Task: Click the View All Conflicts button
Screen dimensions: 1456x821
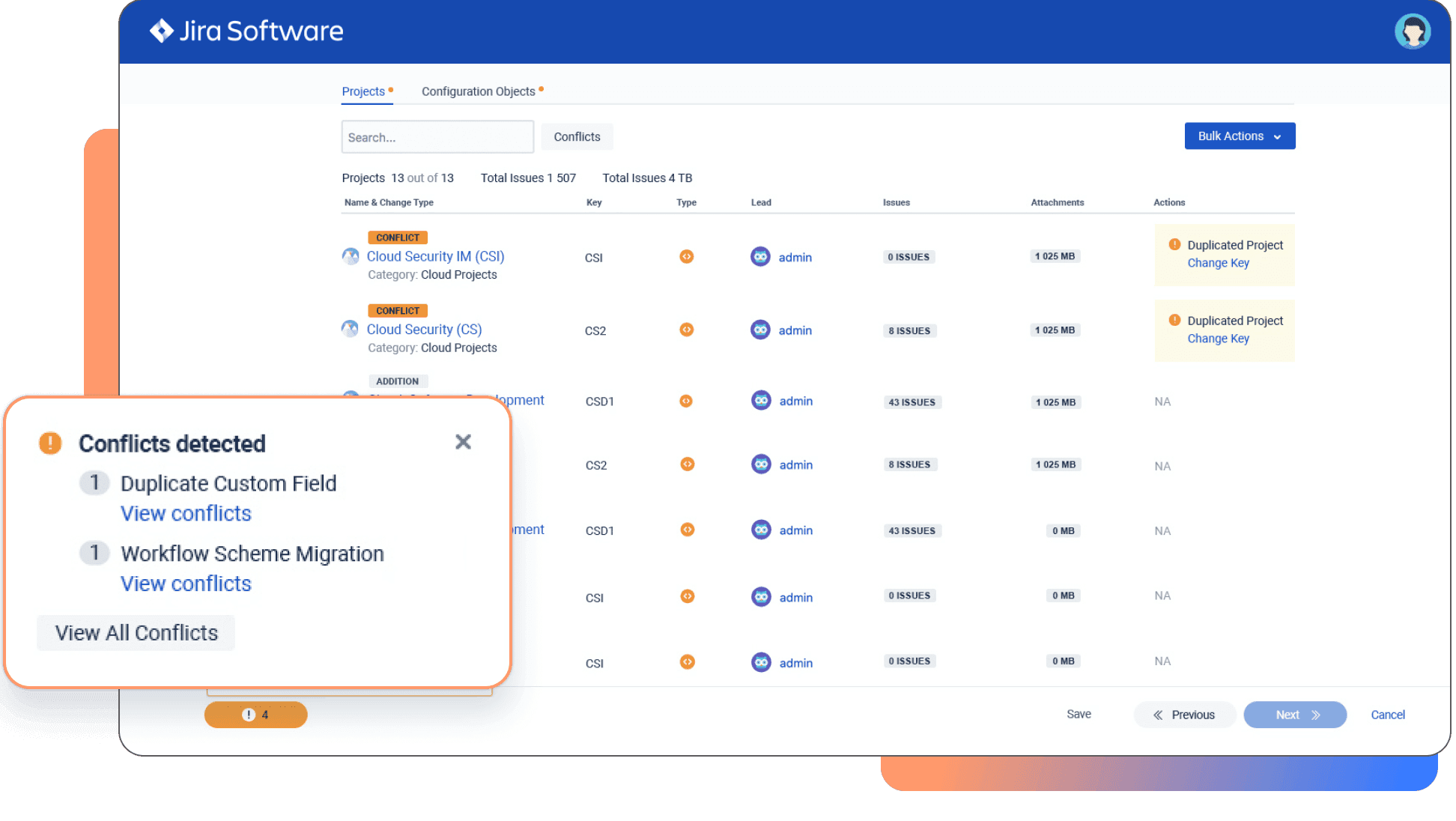Action: pos(136,632)
